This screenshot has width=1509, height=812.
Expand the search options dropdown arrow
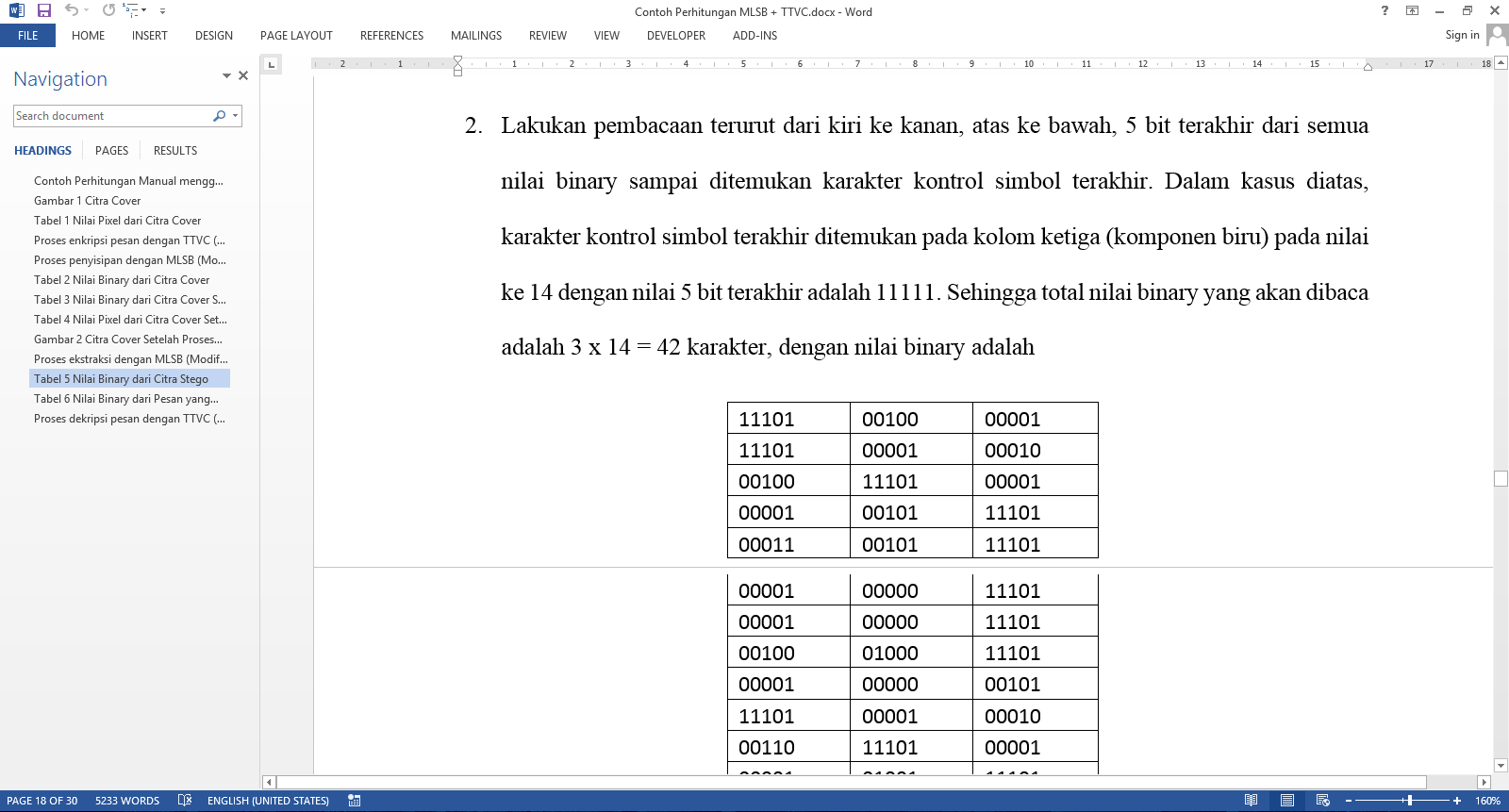coord(235,116)
